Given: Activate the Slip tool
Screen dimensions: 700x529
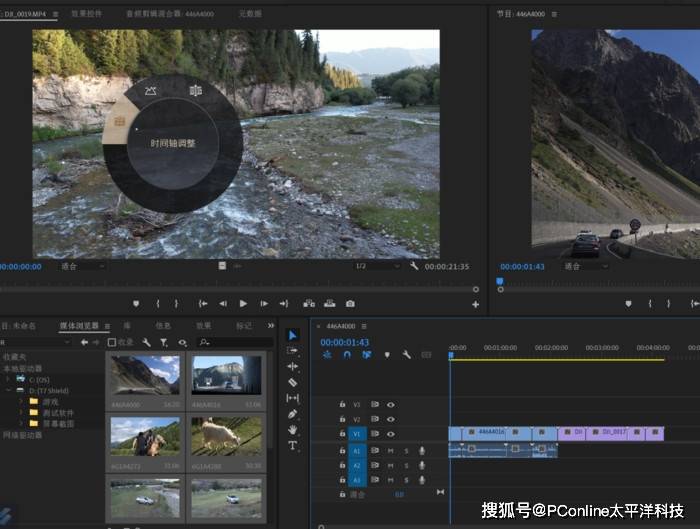Looking at the screenshot, I should coord(292,398).
